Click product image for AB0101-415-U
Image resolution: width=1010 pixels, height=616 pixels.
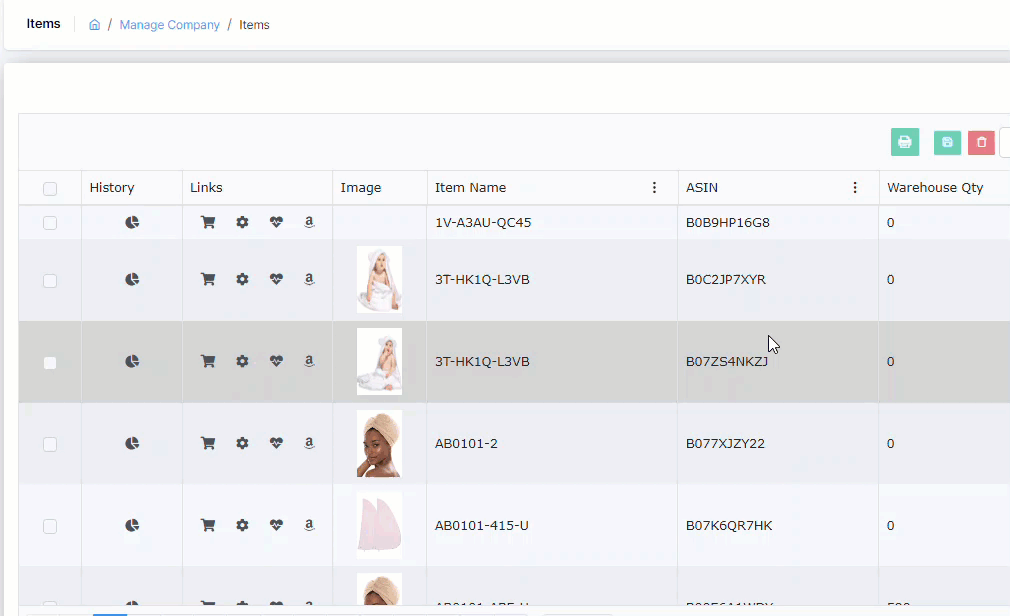(379, 525)
